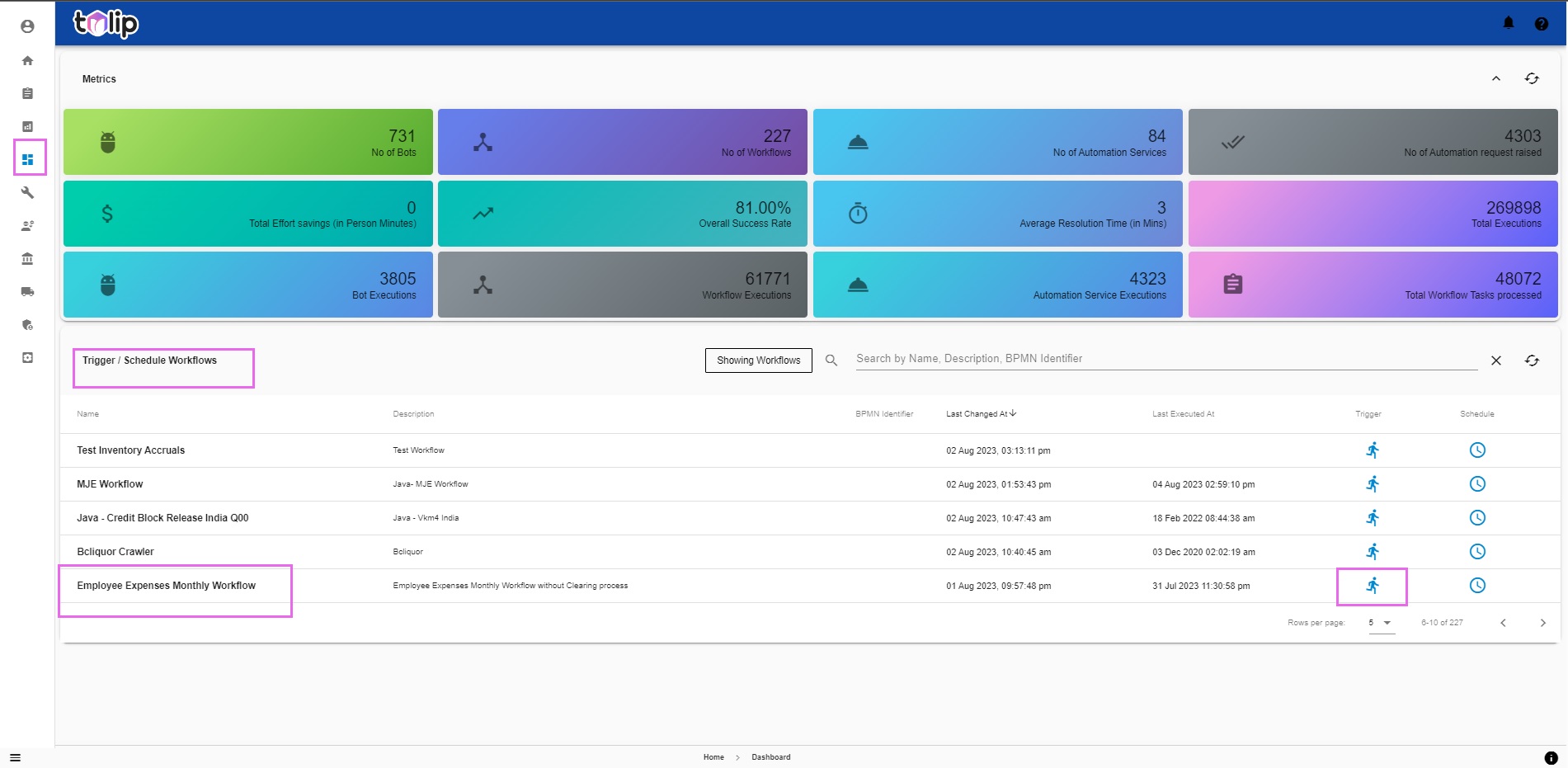Schedule Employee Expenses Monthly Workflow
The height and width of the screenshot is (768, 1568).
(x=1477, y=586)
